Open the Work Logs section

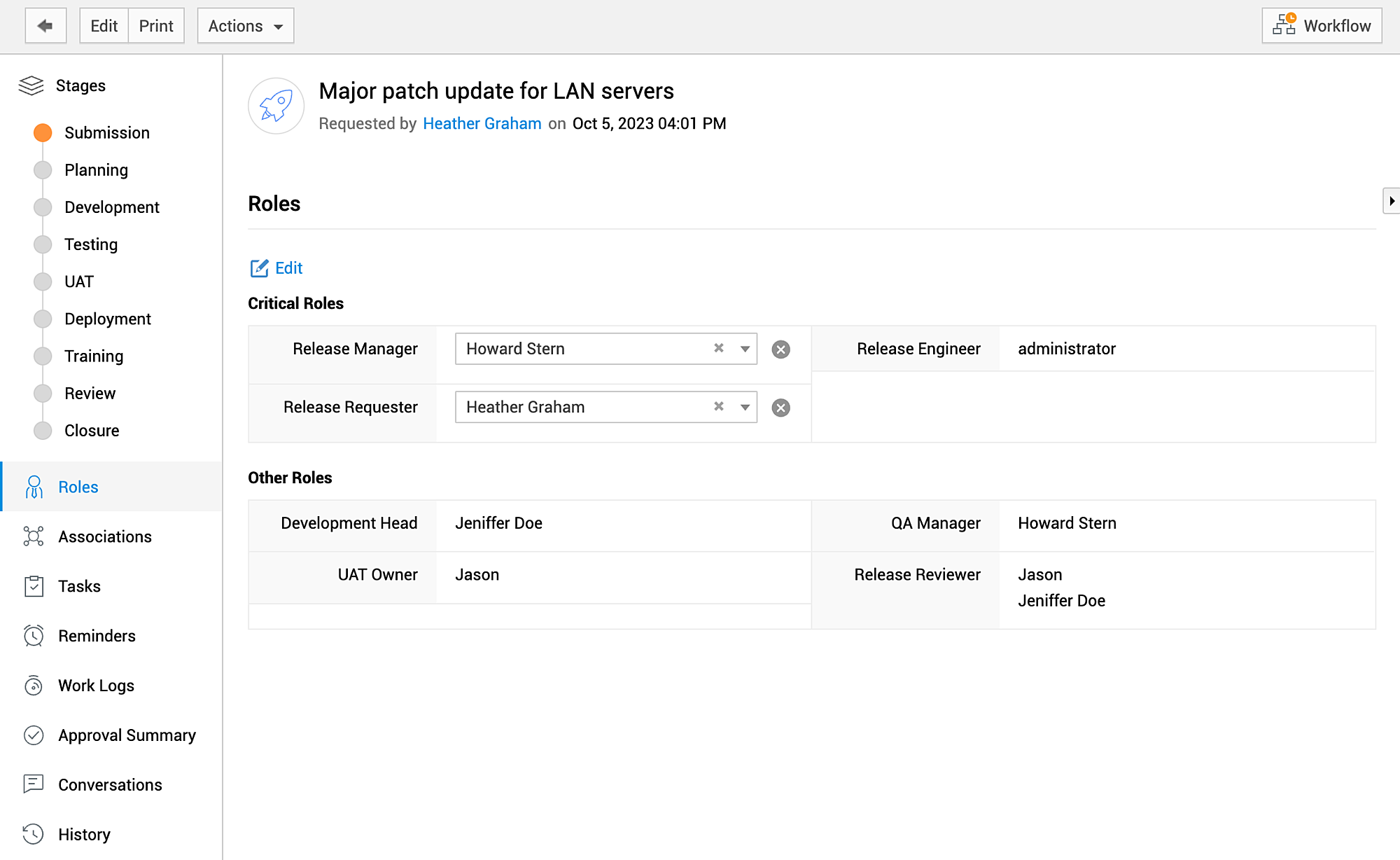click(x=96, y=686)
